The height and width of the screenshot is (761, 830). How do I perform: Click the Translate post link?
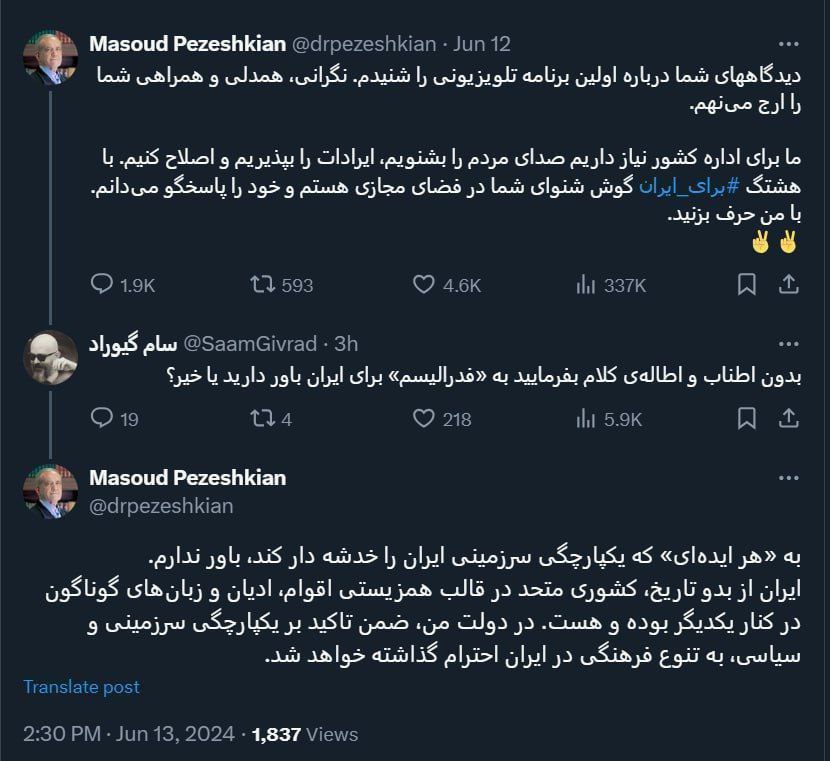pyautogui.click(x=81, y=687)
